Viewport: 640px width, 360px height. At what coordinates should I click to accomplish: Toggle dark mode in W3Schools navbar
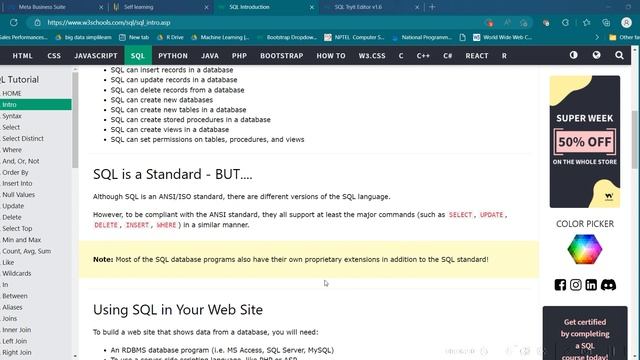coord(573,55)
